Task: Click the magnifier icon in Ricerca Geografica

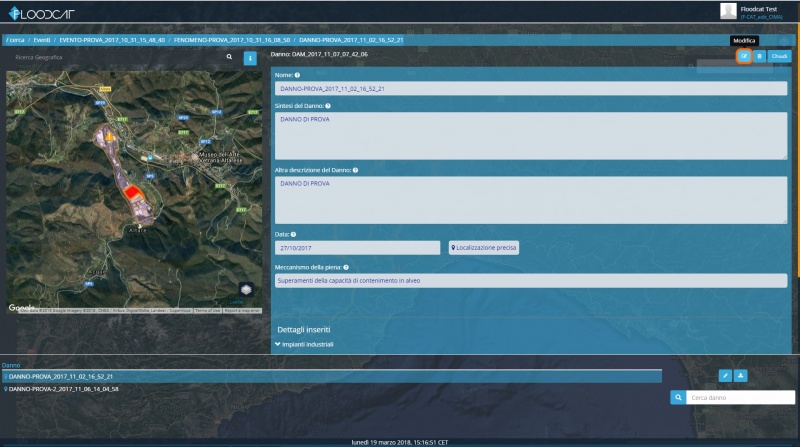Action: tap(229, 57)
